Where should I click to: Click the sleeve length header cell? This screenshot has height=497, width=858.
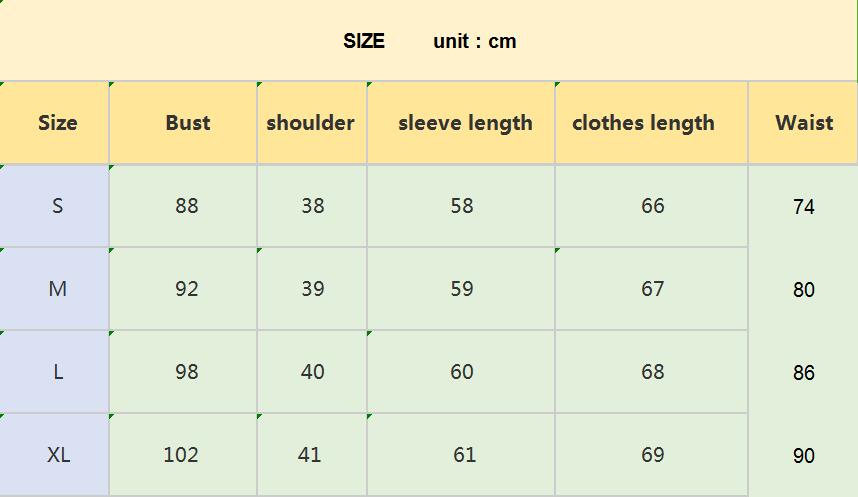pyautogui.click(x=465, y=123)
